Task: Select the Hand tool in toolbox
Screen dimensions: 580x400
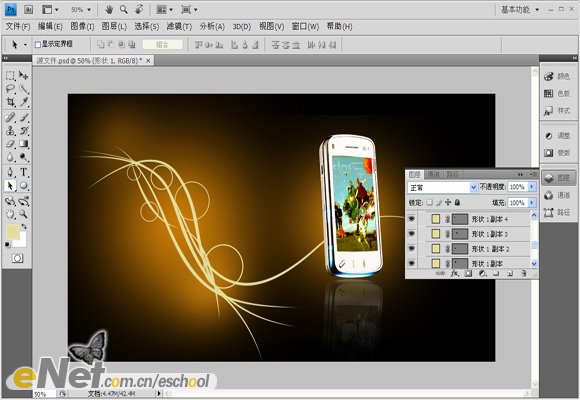Action: [10, 214]
